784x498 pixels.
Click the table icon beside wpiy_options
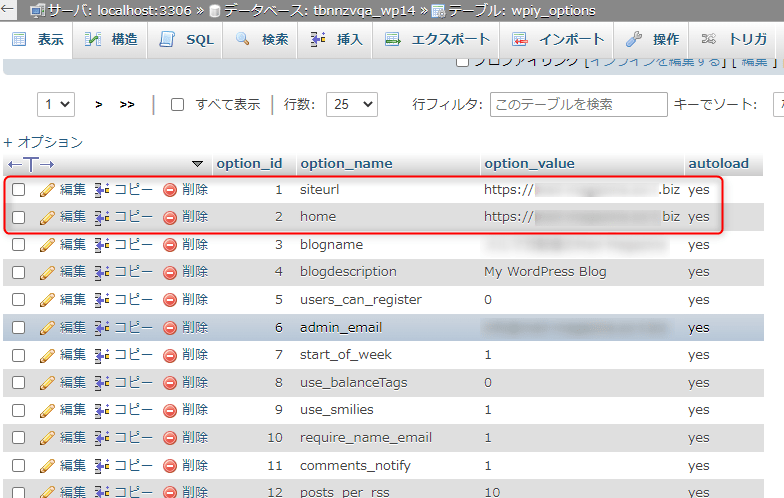438,11
